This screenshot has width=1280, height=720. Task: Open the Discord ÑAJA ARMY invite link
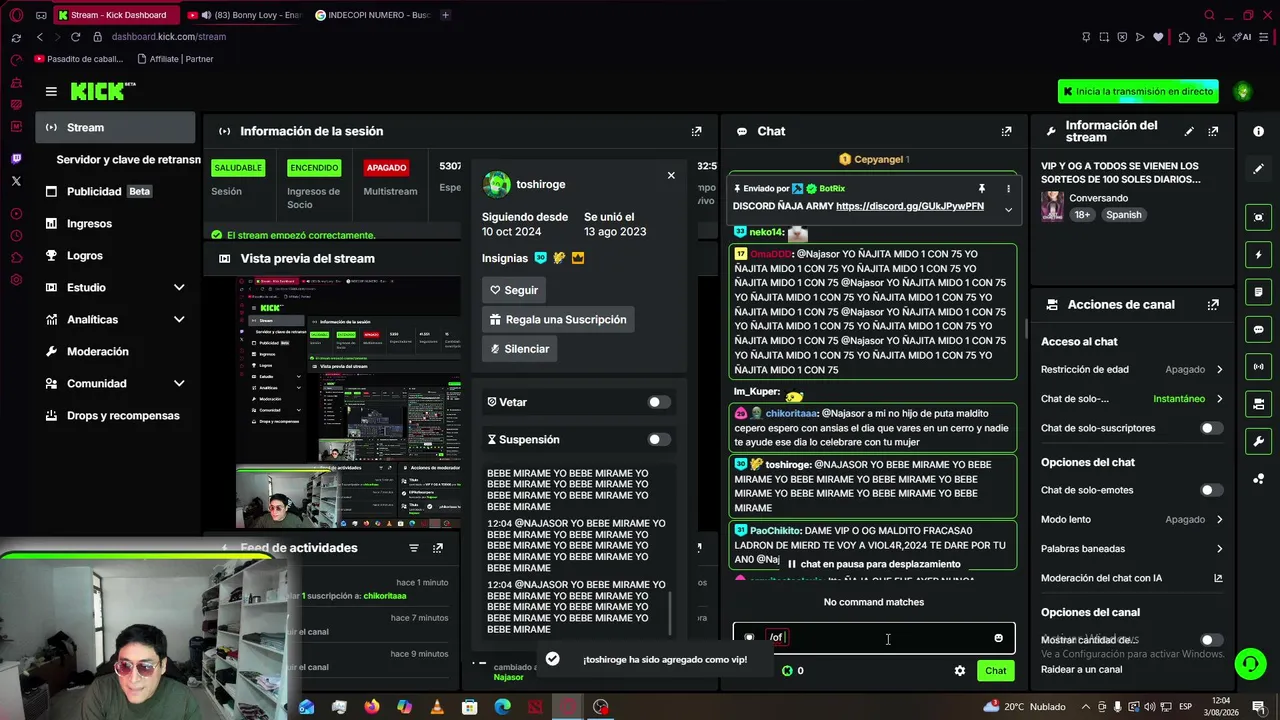tap(910, 206)
